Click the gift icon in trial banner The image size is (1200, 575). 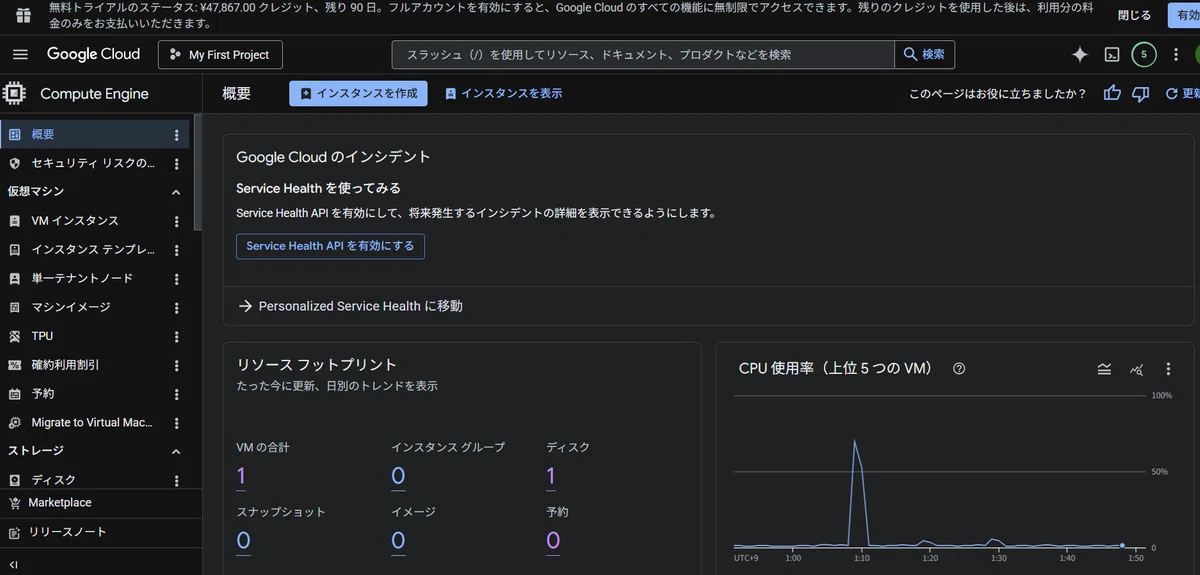point(23,15)
